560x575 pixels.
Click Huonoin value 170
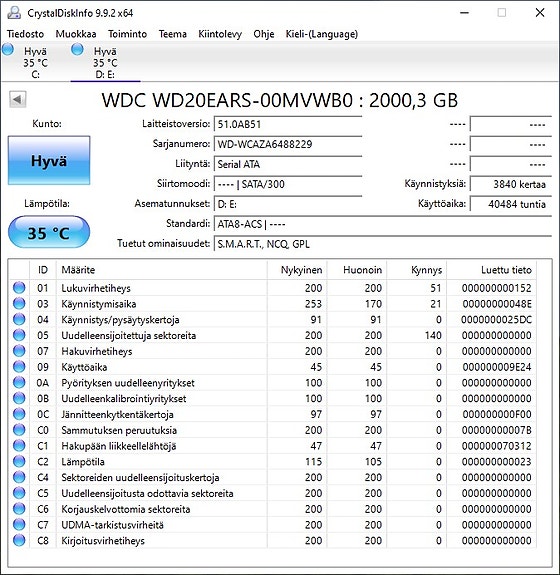coord(373,304)
